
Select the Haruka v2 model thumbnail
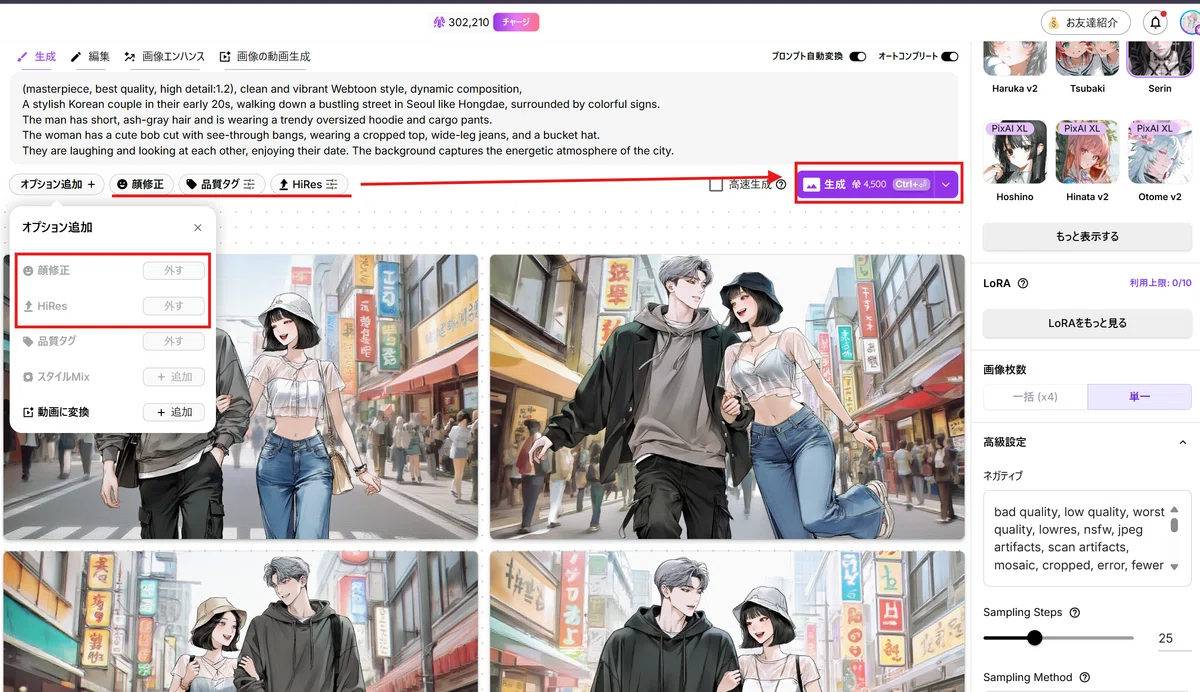(1015, 59)
